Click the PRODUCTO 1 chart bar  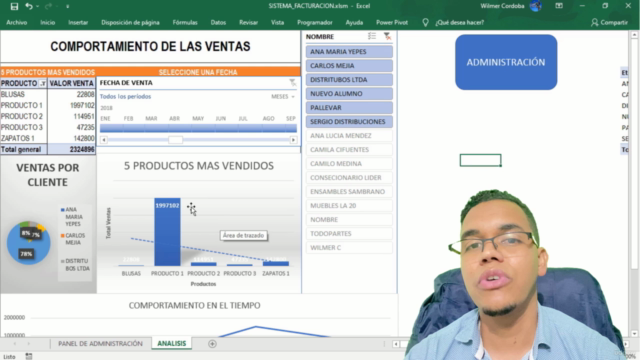(167, 232)
